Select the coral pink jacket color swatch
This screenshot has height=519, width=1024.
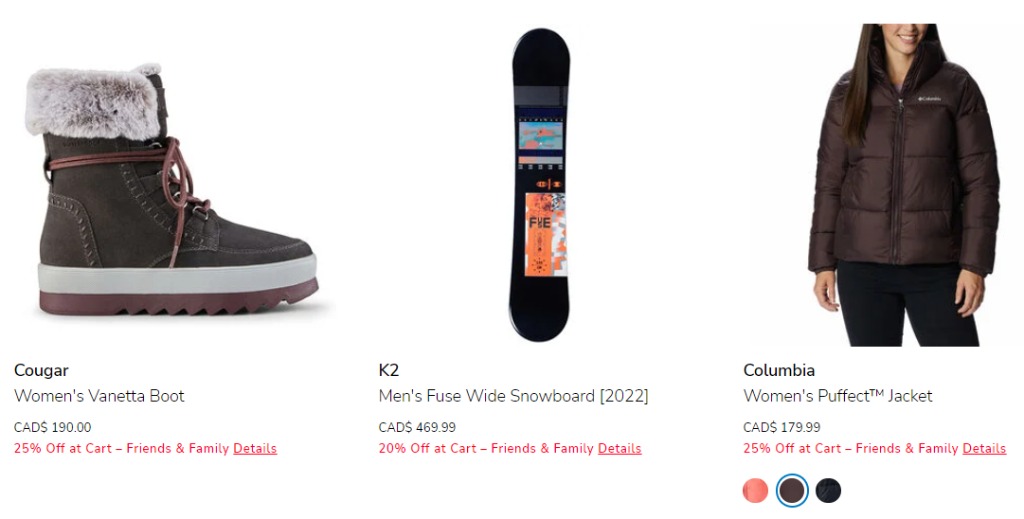tap(756, 490)
